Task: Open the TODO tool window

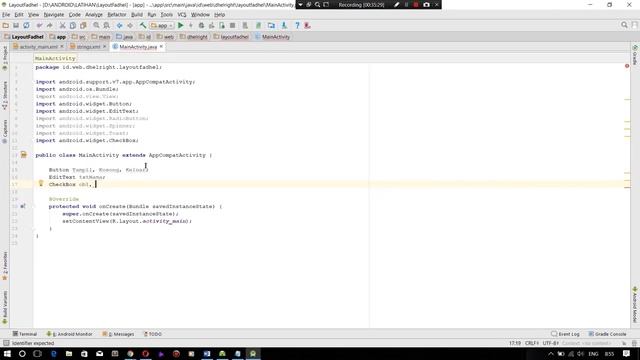Action: click(153, 334)
